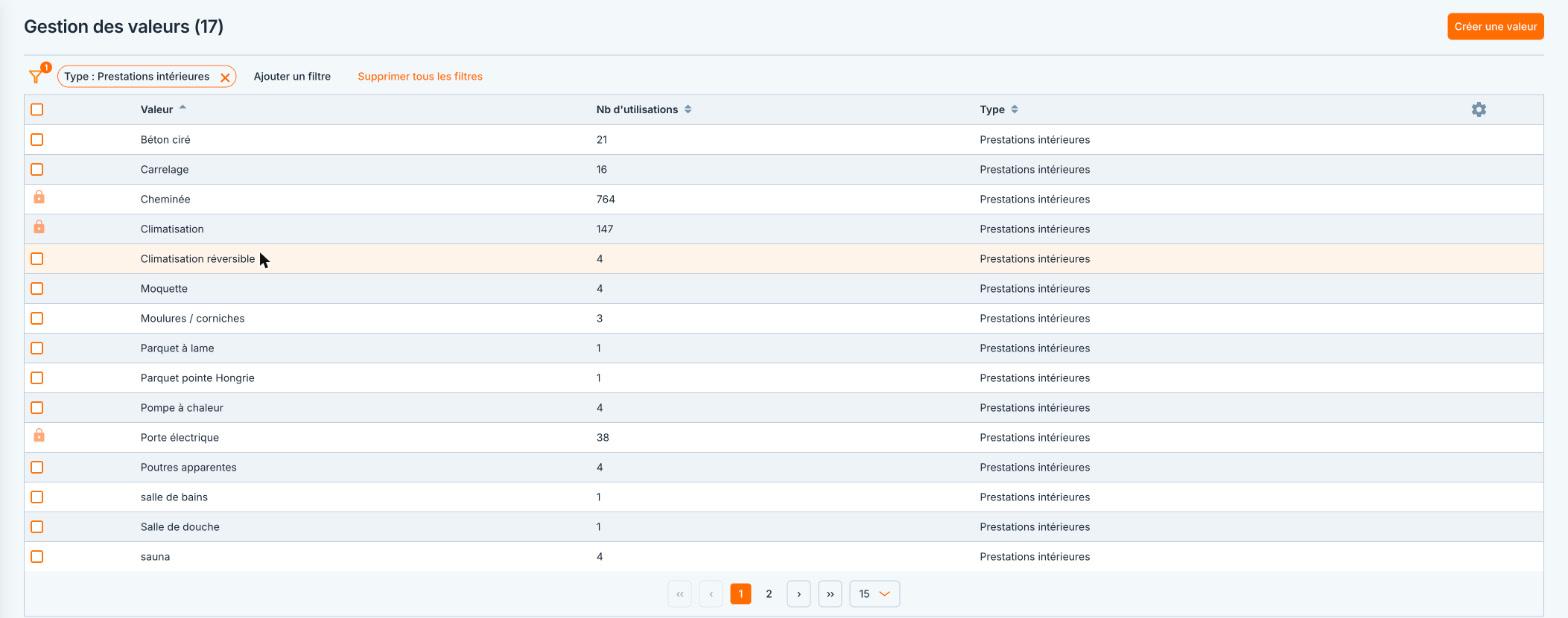Go to the previous page
The width and height of the screenshot is (1568, 618).
711,594
